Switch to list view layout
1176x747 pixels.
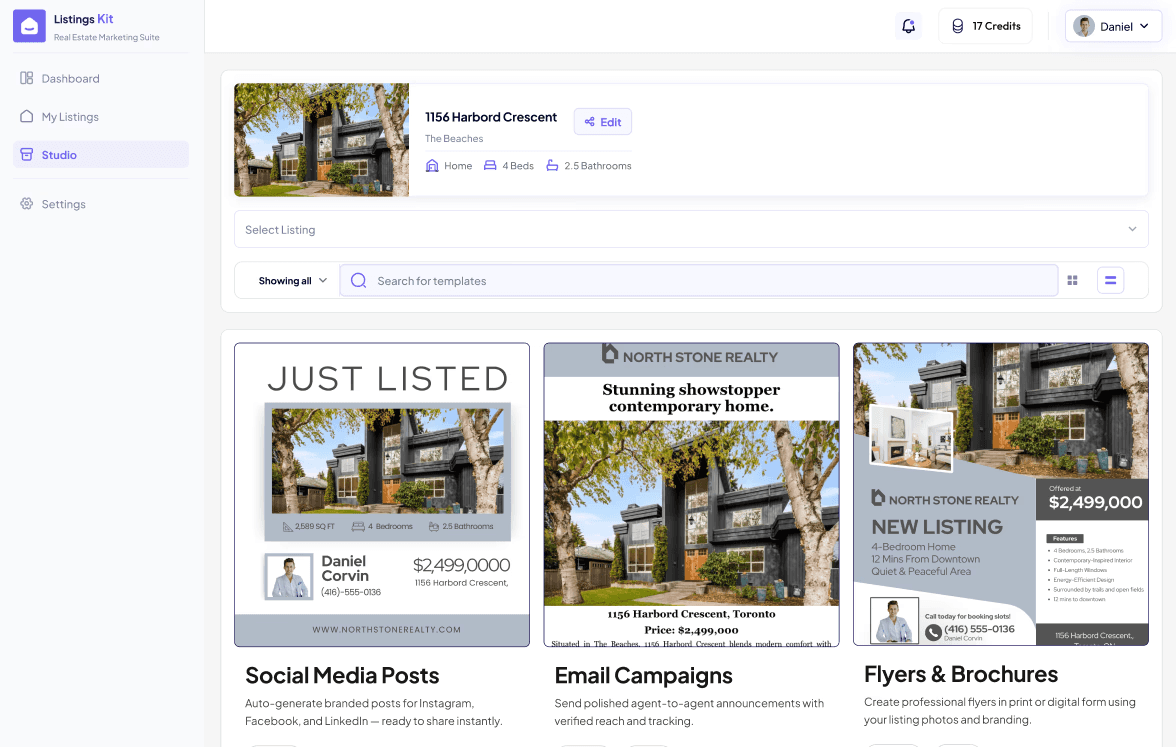(x=1110, y=280)
